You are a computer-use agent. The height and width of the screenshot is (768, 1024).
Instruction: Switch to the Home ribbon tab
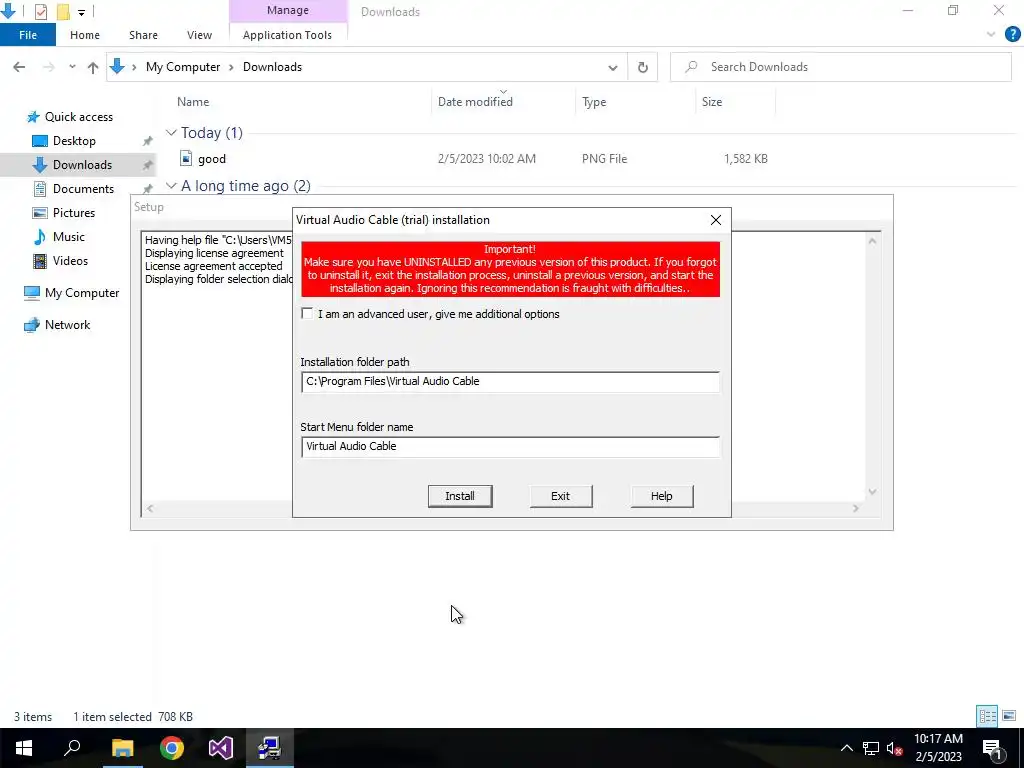point(85,35)
